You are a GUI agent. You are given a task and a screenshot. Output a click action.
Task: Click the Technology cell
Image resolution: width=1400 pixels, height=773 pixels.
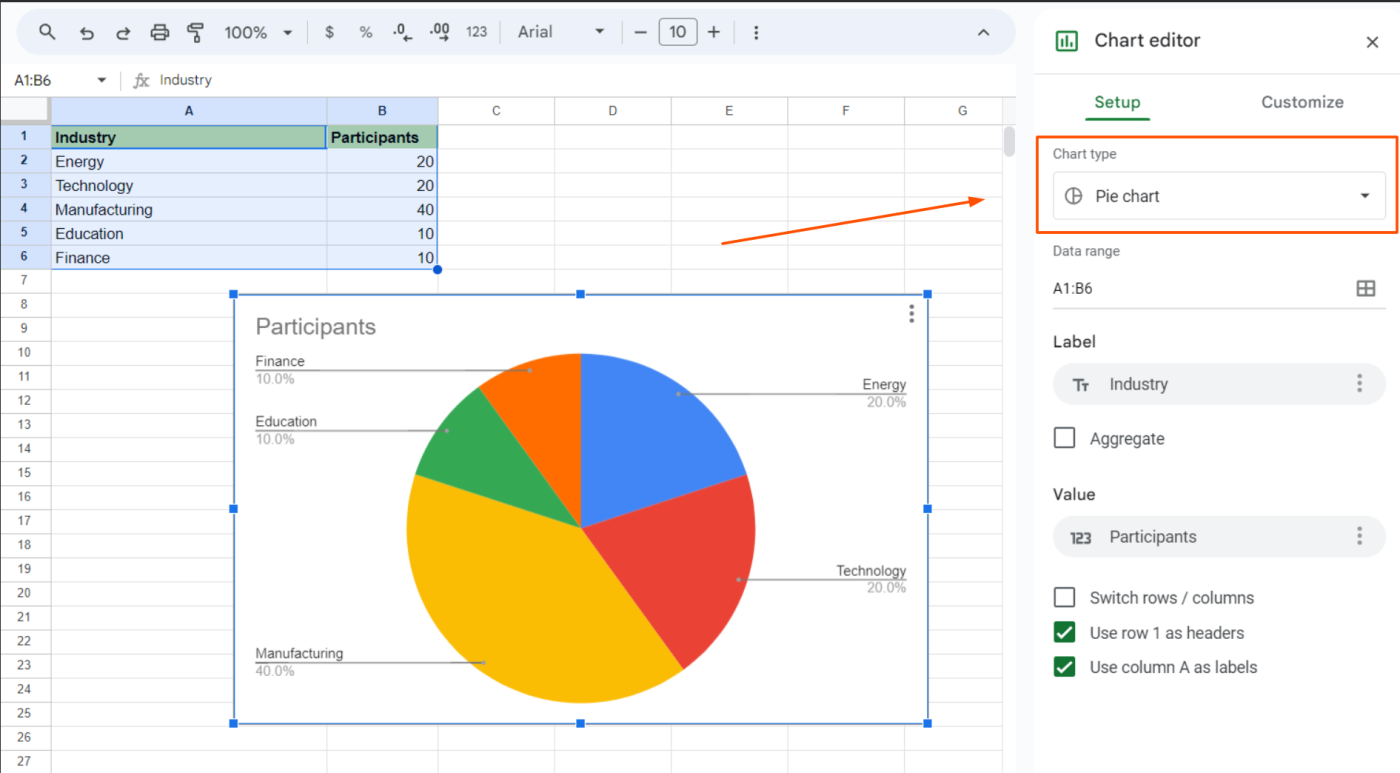(x=189, y=185)
